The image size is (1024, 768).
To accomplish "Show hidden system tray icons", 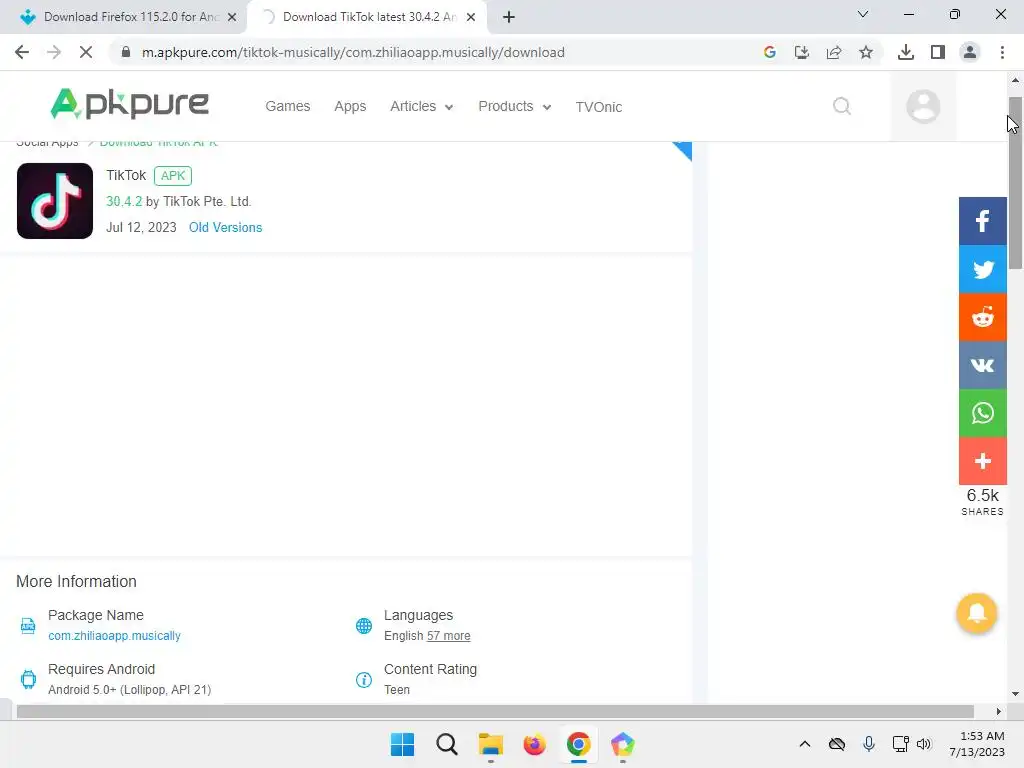I will 805,744.
